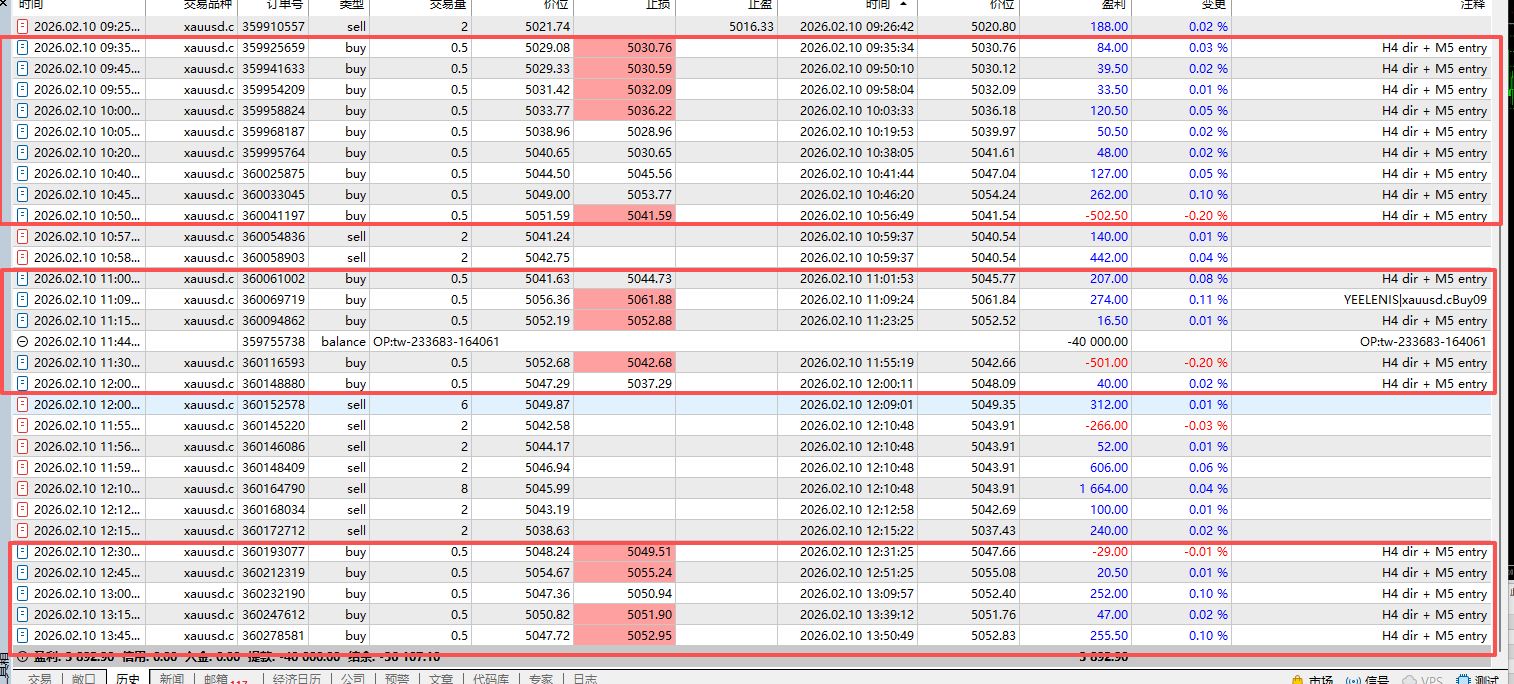Switch to the 历史 tab
Screen dimensions: 1514x684
pos(127,679)
